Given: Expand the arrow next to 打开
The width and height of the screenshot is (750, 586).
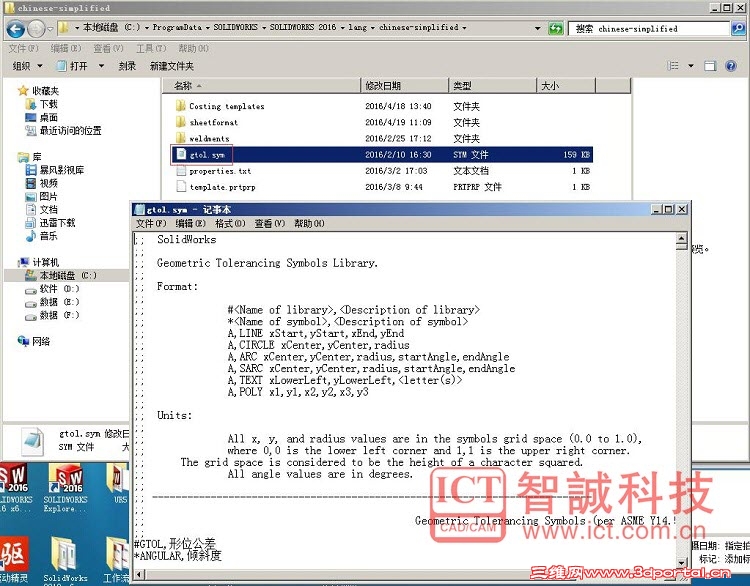Looking at the screenshot, I should tap(101, 66).
